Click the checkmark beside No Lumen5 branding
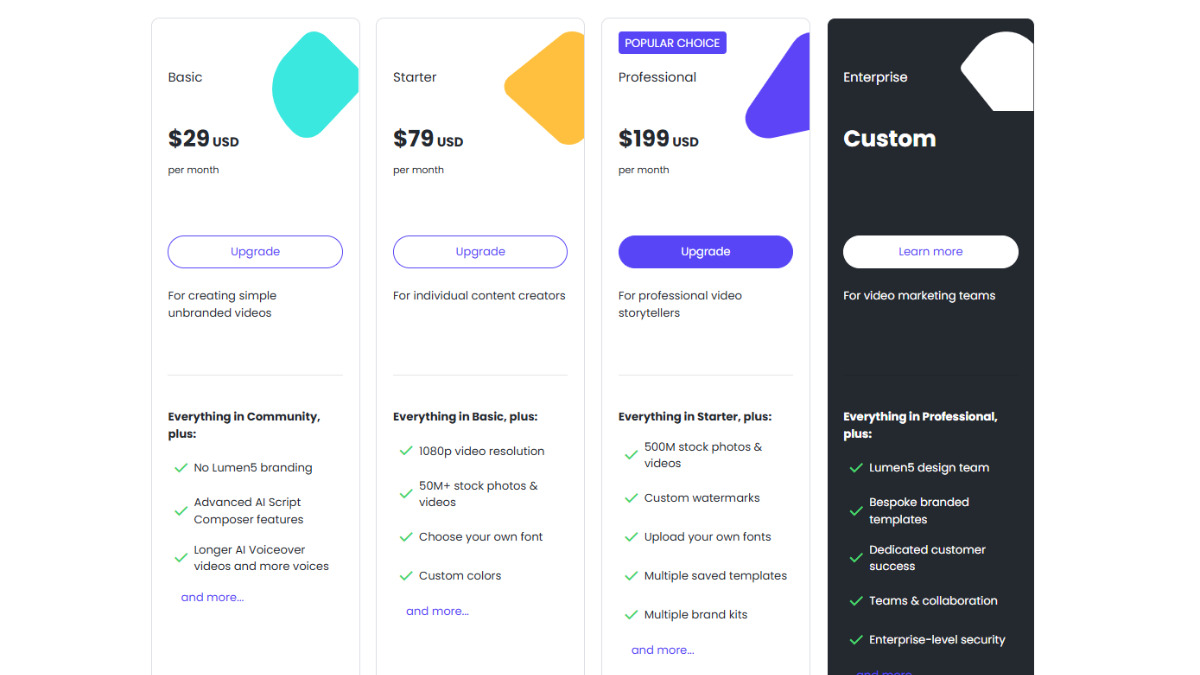 [181, 468]
